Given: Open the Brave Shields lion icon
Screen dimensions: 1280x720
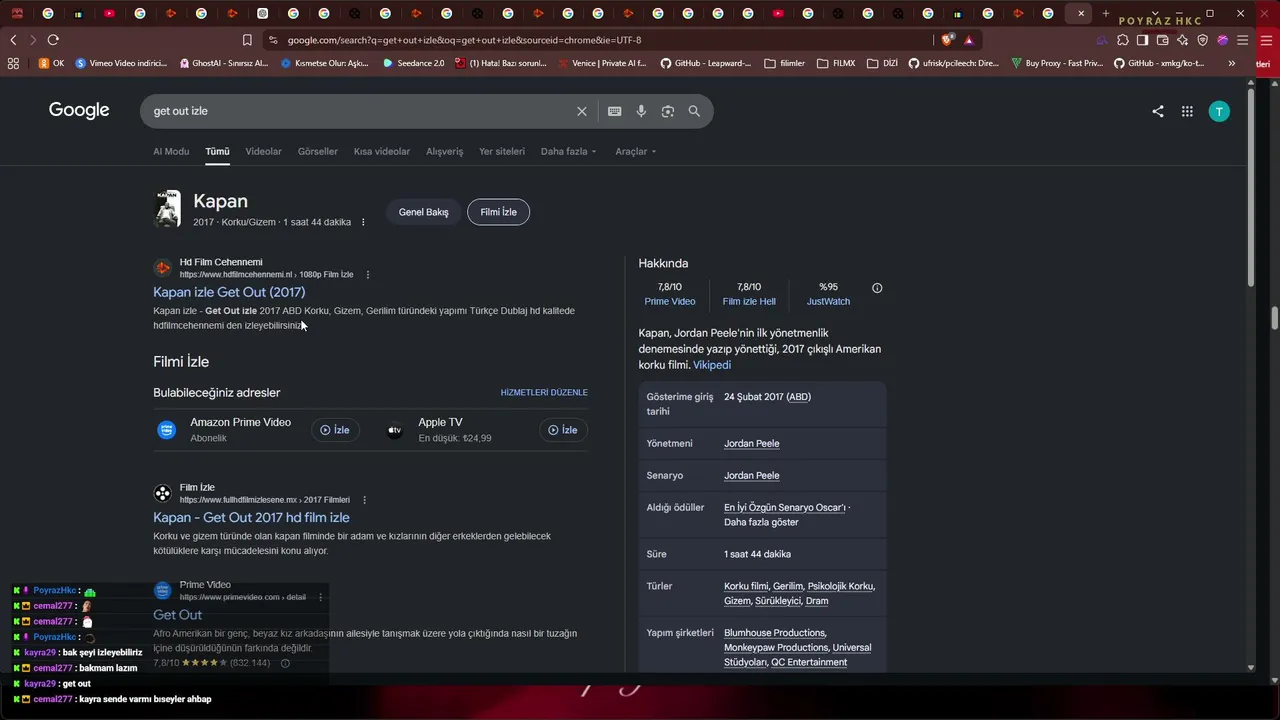Looking at the screenshot, I should [947, 40].
